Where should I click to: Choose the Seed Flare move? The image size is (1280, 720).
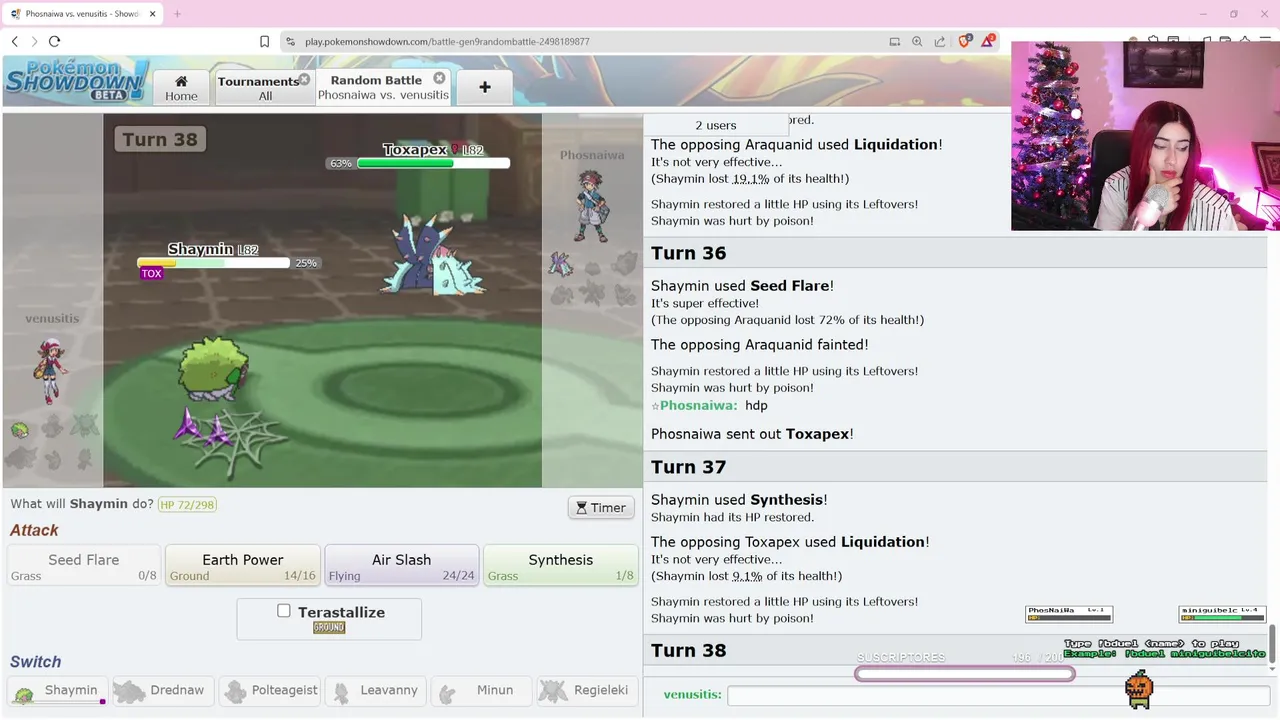pos(84,565)
